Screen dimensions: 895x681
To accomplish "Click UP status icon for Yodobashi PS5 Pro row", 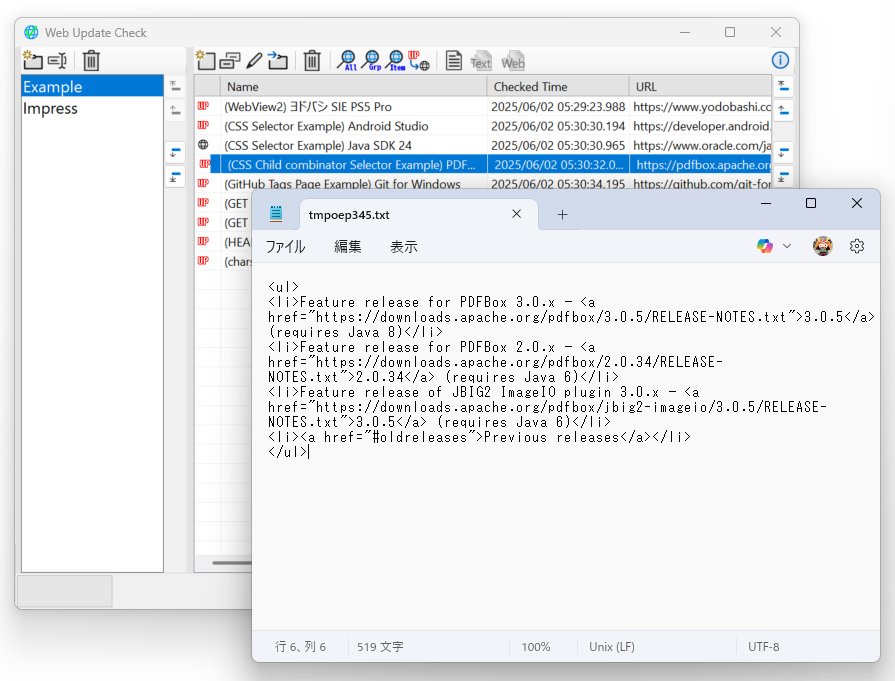I will click(203, 106).
